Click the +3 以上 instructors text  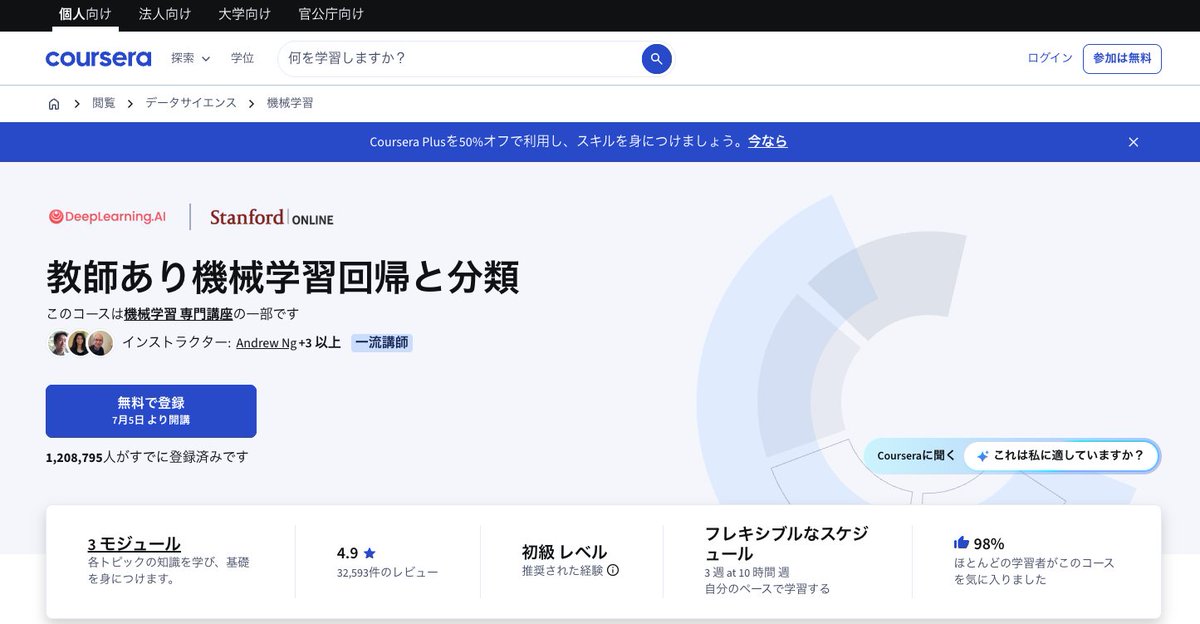click(x=320, y=343)
